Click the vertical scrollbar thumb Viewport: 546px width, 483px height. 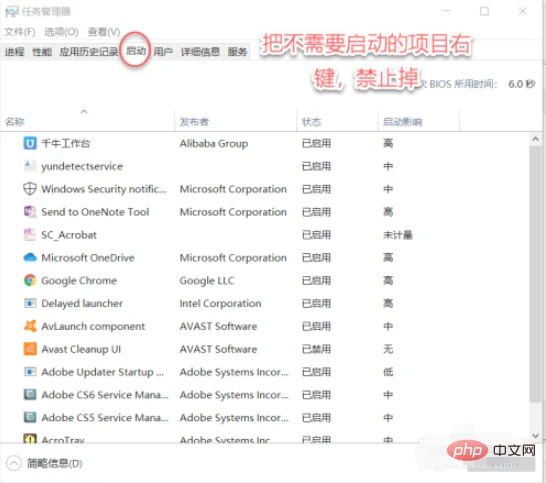coord(536,273)
